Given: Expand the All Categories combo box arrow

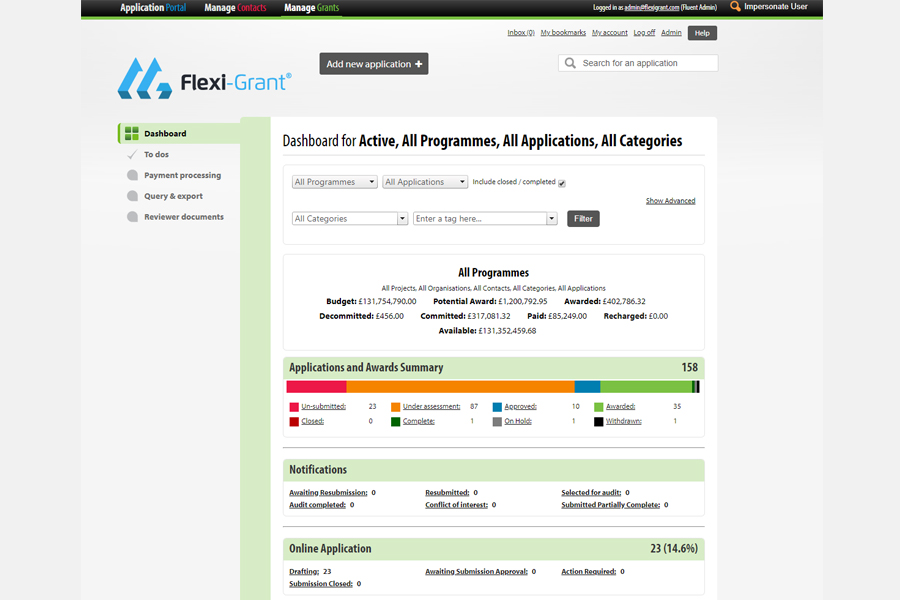Looking at the screenshot, I should pyautogui.click(x=402, y=219).
